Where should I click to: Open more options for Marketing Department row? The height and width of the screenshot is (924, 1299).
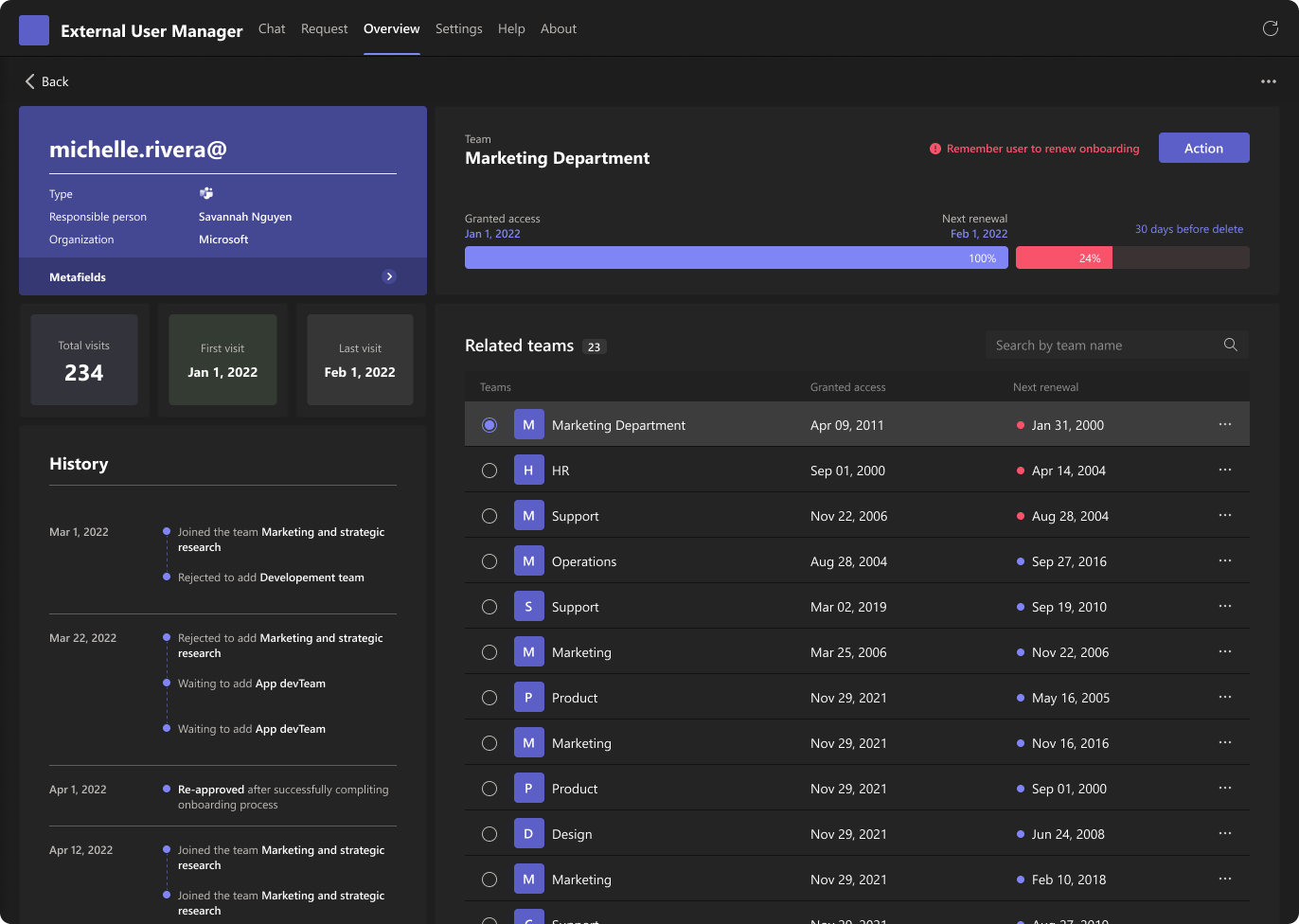coord(1224,424)
